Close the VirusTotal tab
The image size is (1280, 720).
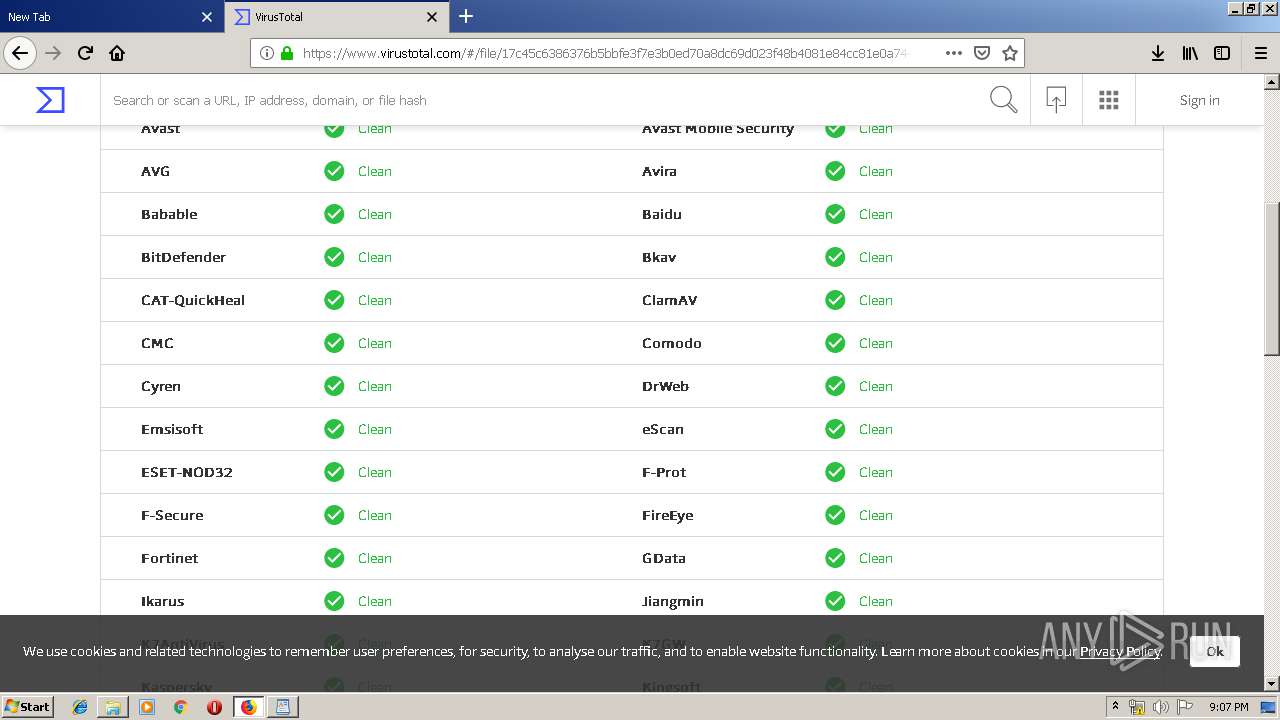pos(432,17)
